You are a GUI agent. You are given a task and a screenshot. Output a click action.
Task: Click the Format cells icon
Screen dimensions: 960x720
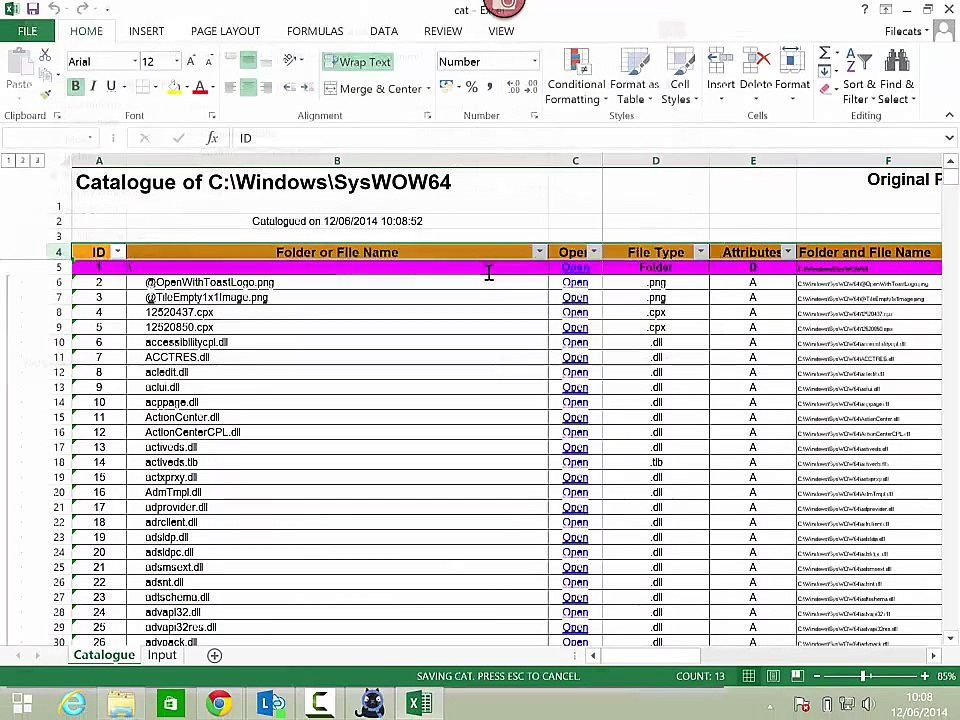point(792,61)
